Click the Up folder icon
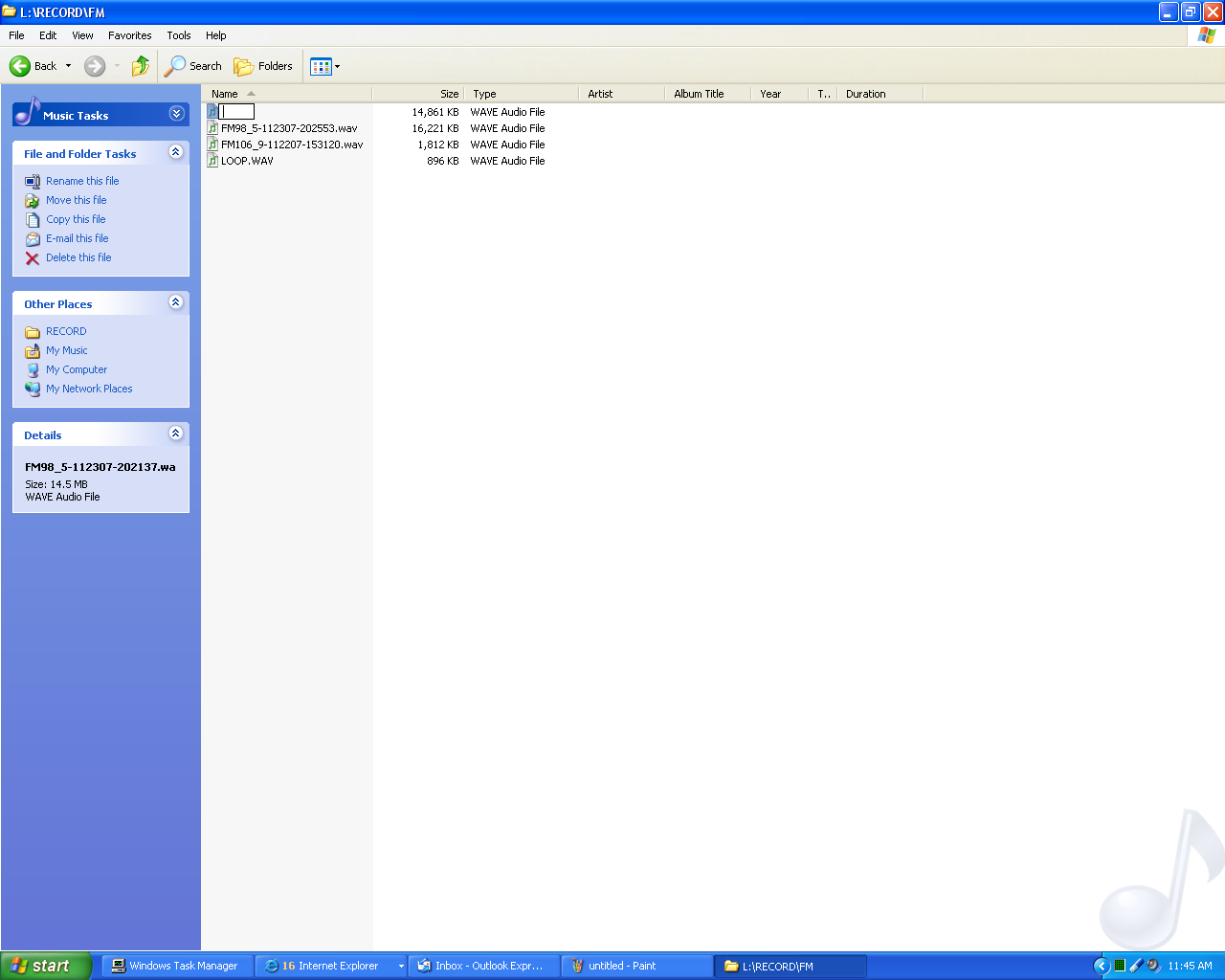The height and width of the screenshot is (980, 1225). 141,66
